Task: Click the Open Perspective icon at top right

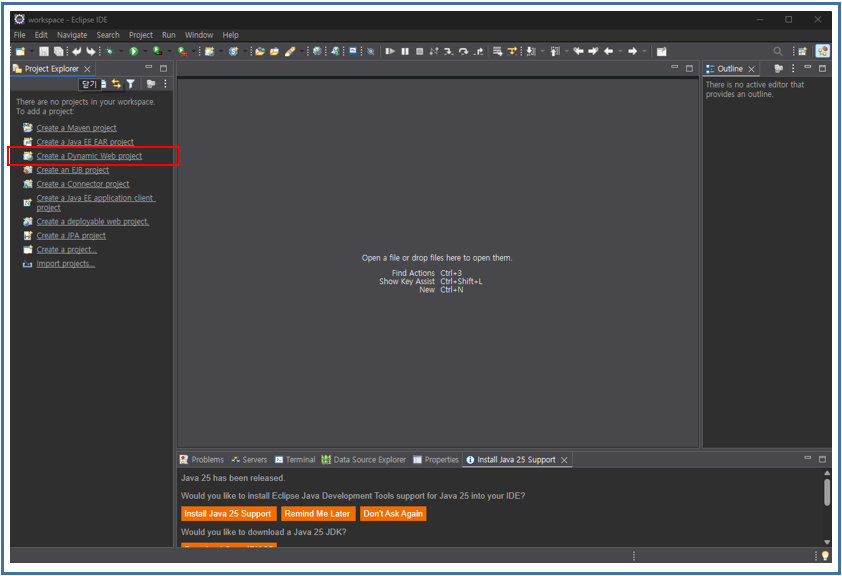Action: (x=801, y=50)
